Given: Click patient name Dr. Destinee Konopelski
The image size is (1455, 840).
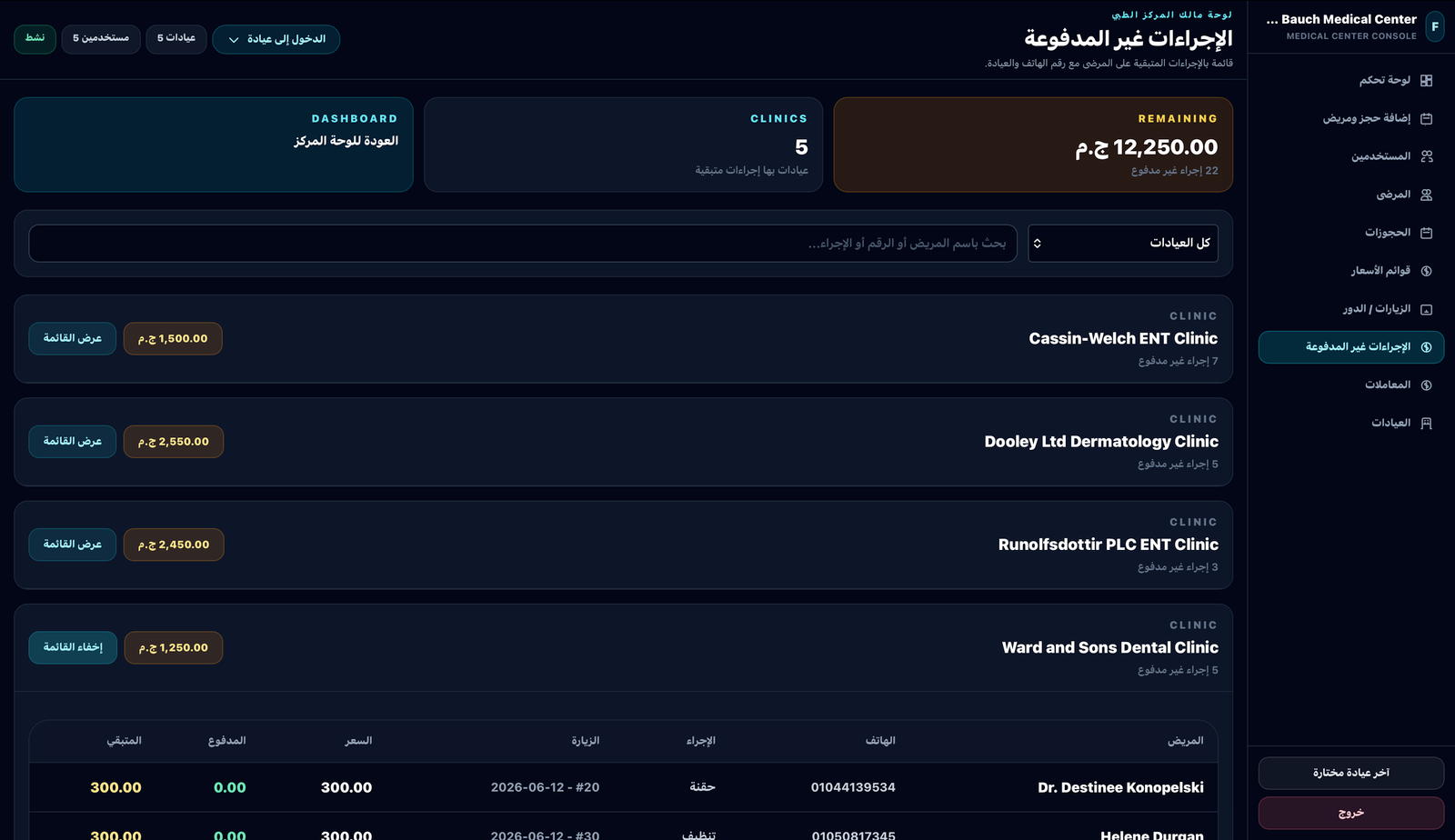Looking at the screenshot, I should [1120, 788].
